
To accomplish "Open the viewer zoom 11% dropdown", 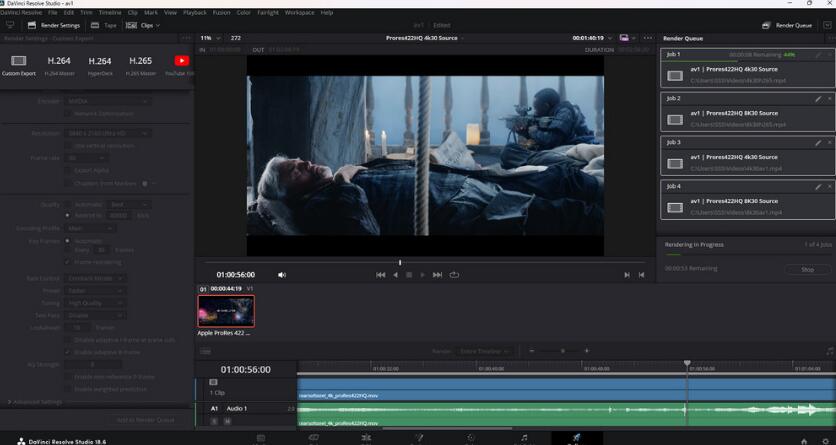I will 210,38.
